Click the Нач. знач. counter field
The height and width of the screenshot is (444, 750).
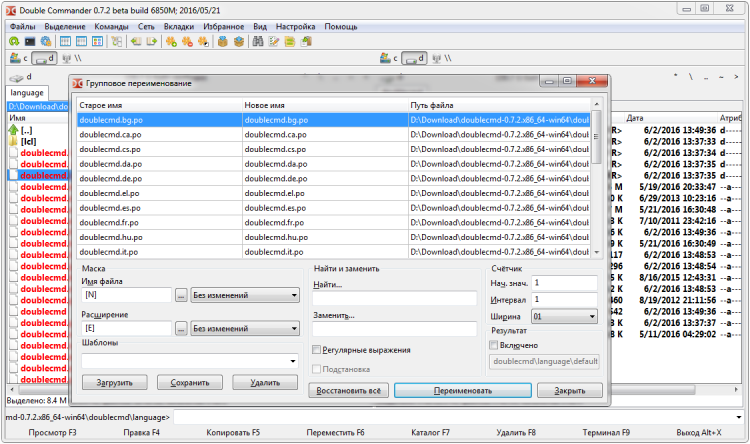pos(564,283)
